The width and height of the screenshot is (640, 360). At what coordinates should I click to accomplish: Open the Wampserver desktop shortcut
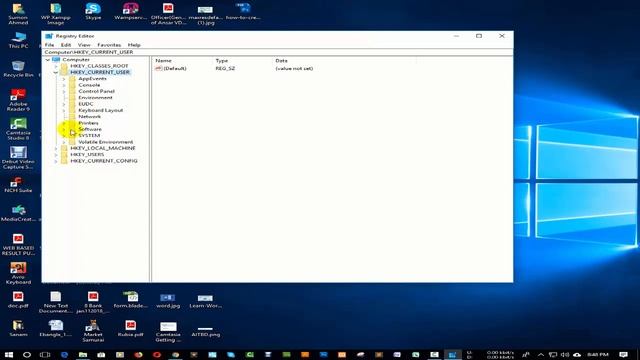click(x=130, y=12)
